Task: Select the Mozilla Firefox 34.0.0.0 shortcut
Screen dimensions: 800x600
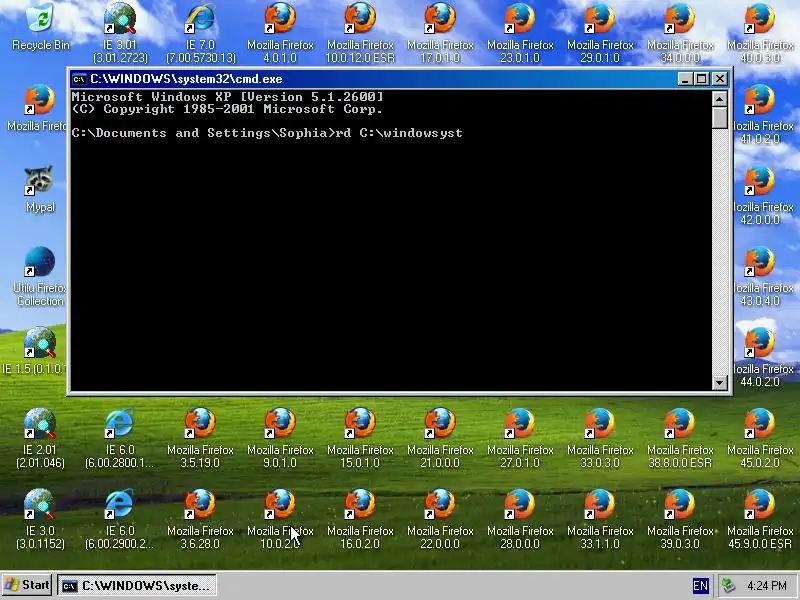Action: click(x=680, y=33)
